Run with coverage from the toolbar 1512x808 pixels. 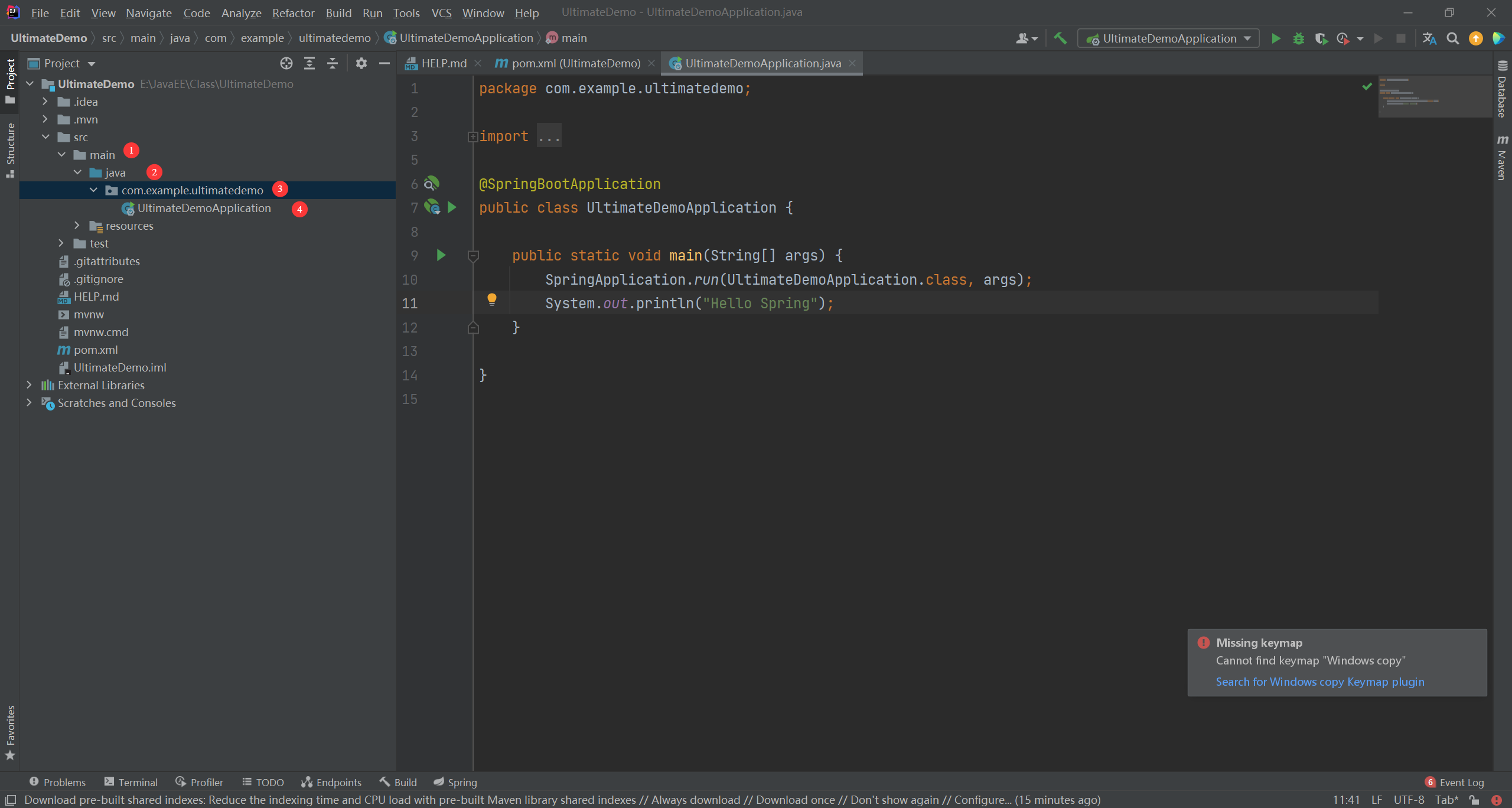coord(1321,38)
